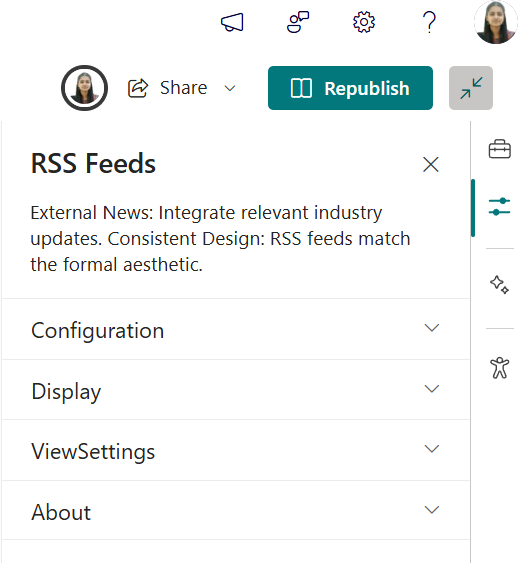Click the circled co-author avatar beside Share
Image resolution: width=524 pixels, height=563 pixels.
click(x=84, y=88)
